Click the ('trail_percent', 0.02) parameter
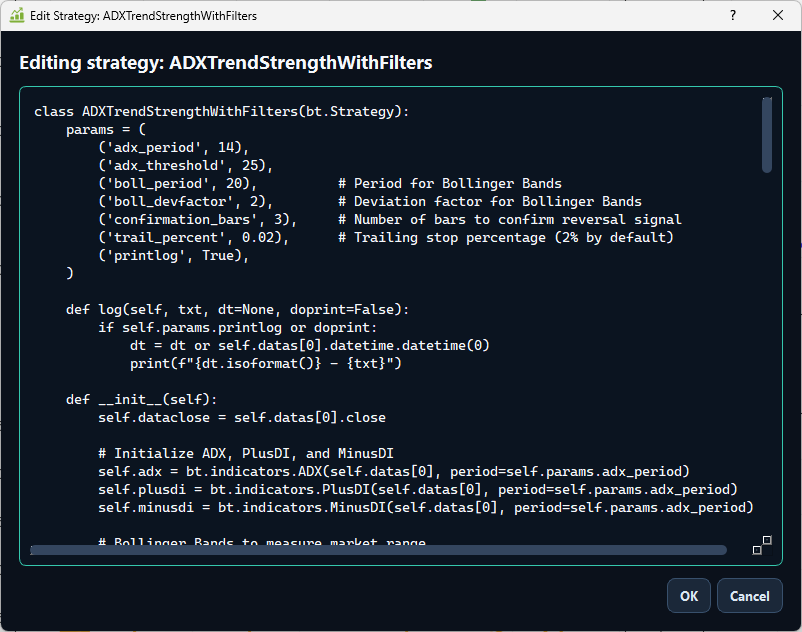 (193, 238)
